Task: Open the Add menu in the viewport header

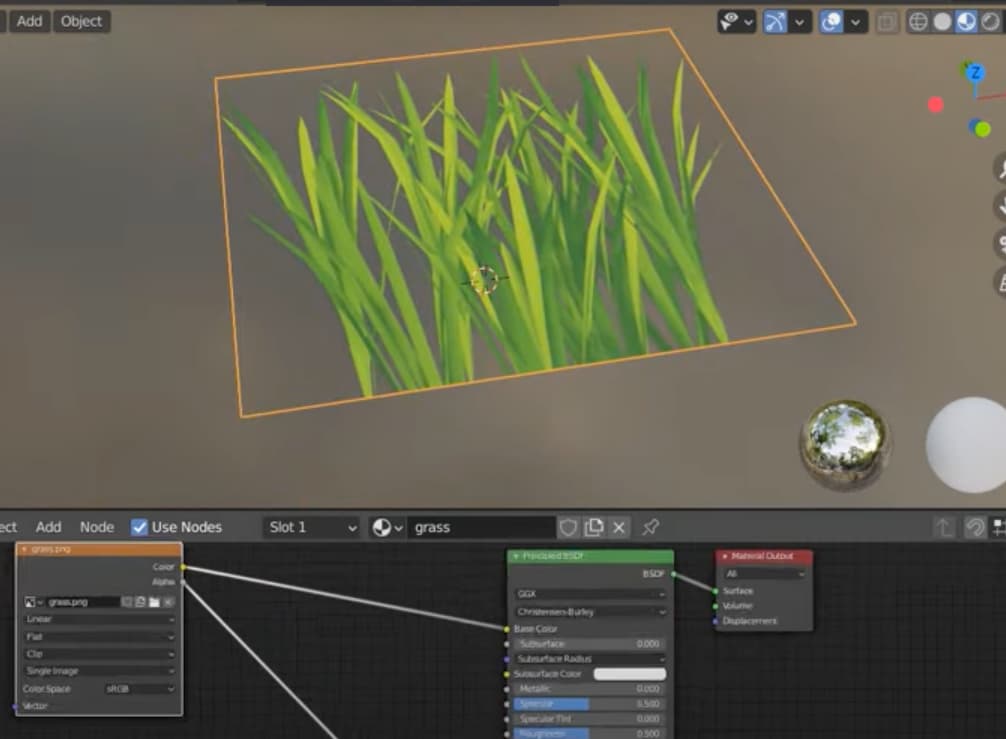Action: click(x=28, y=21)
